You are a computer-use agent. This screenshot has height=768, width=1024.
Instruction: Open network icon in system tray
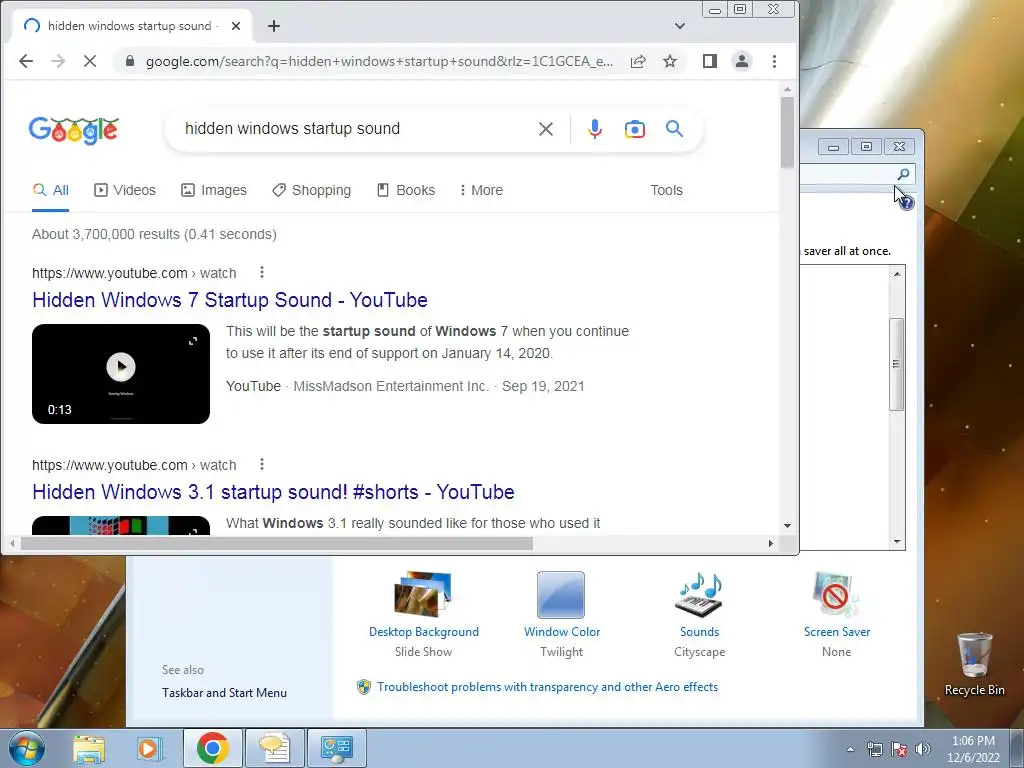pos(874,749)
